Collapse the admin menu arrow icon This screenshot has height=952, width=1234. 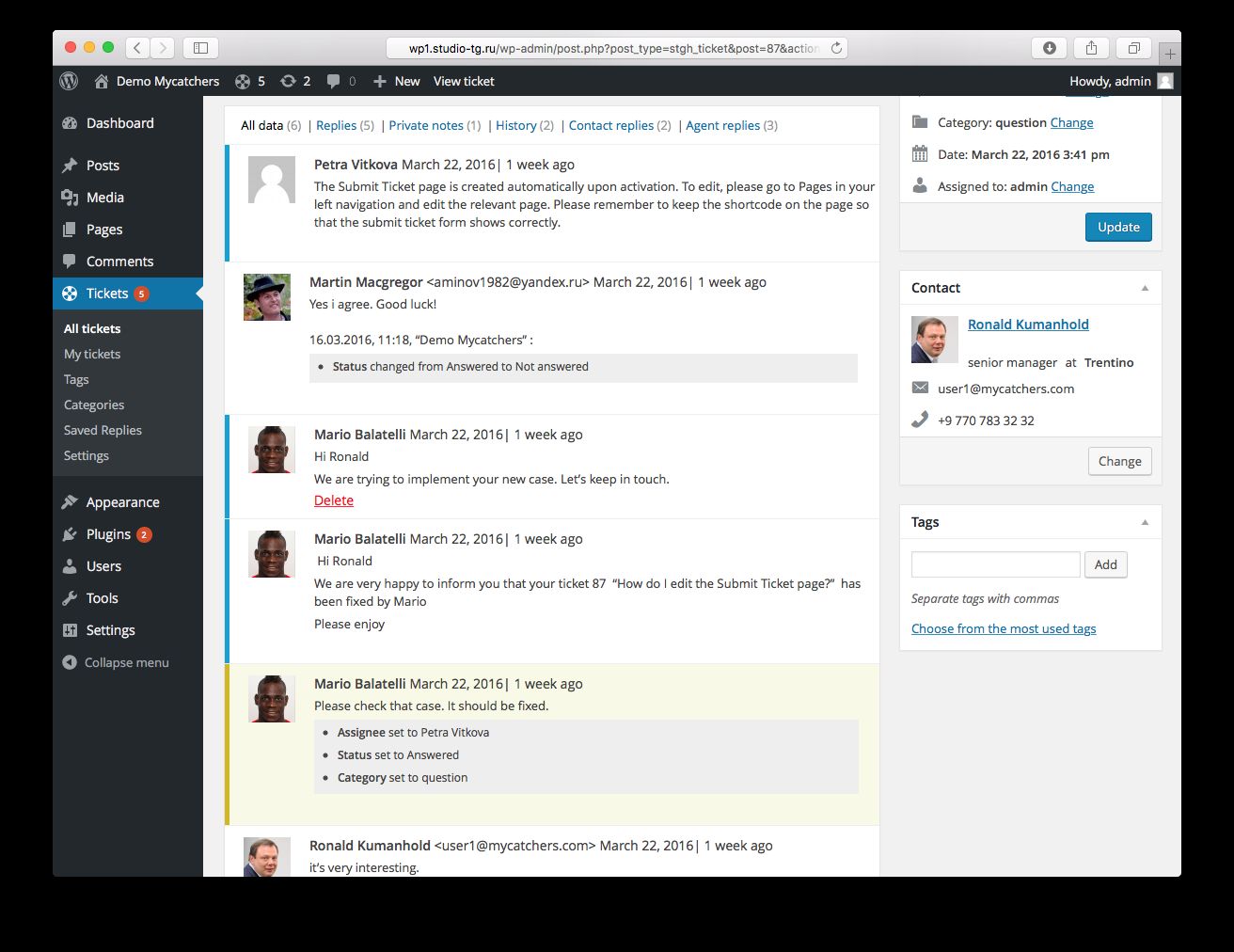(x=70, y=662)
